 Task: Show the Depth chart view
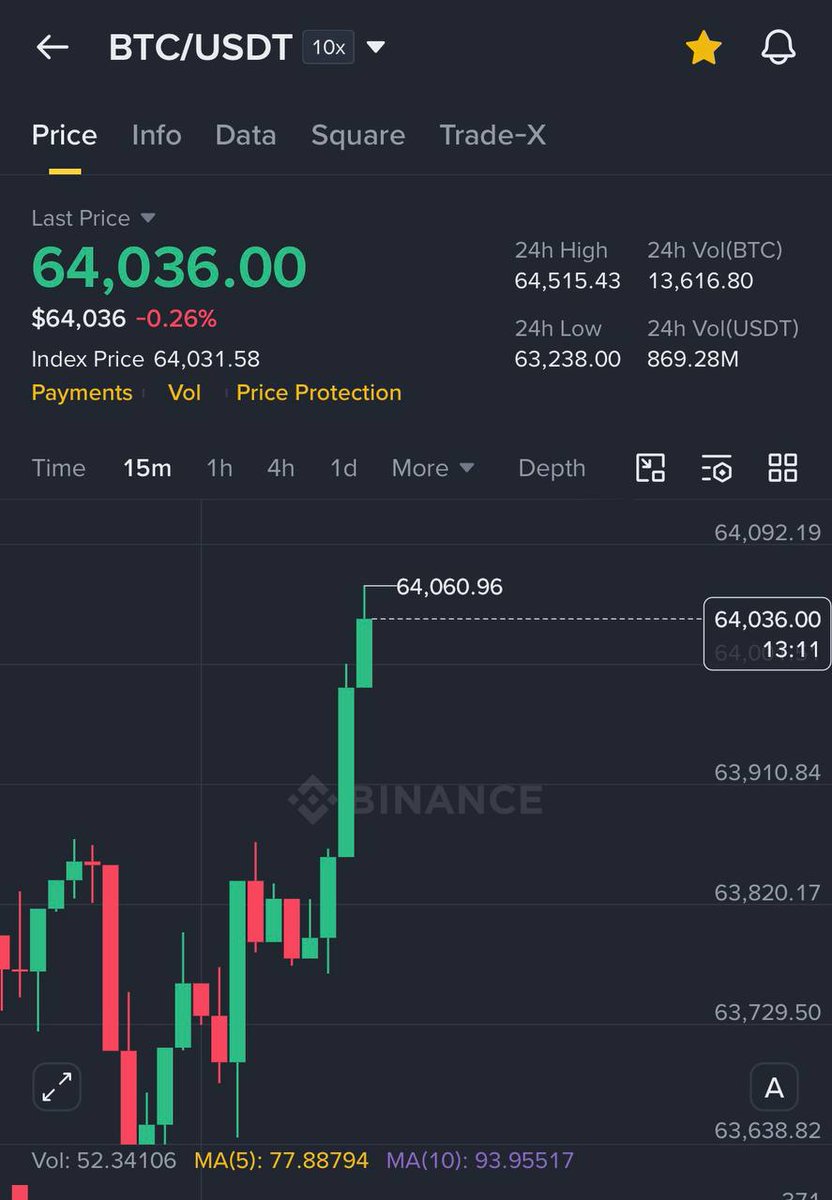tap(552, 468)
